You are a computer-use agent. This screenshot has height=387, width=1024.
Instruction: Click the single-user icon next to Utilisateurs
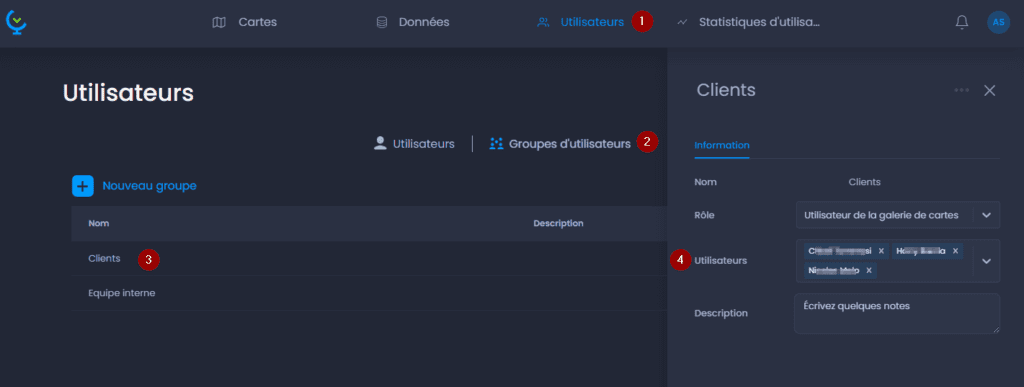click(x=380, y=144)
